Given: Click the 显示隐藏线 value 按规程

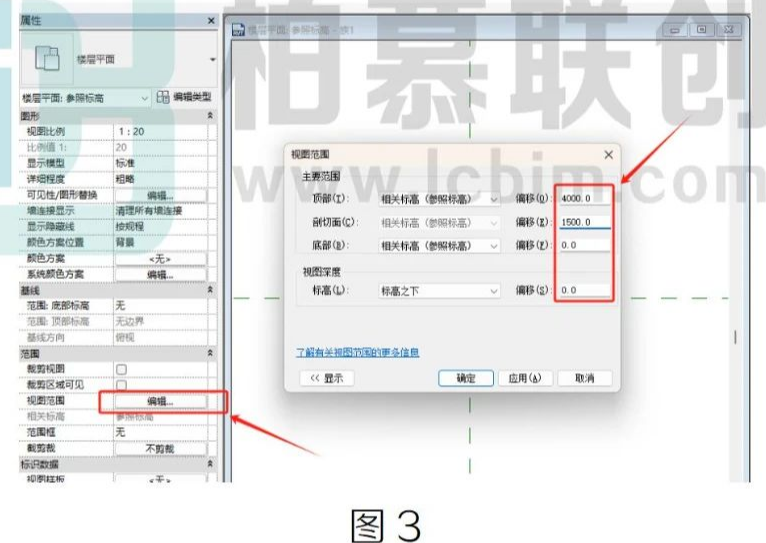Looking at the screenshot, I should click(161, 227).
